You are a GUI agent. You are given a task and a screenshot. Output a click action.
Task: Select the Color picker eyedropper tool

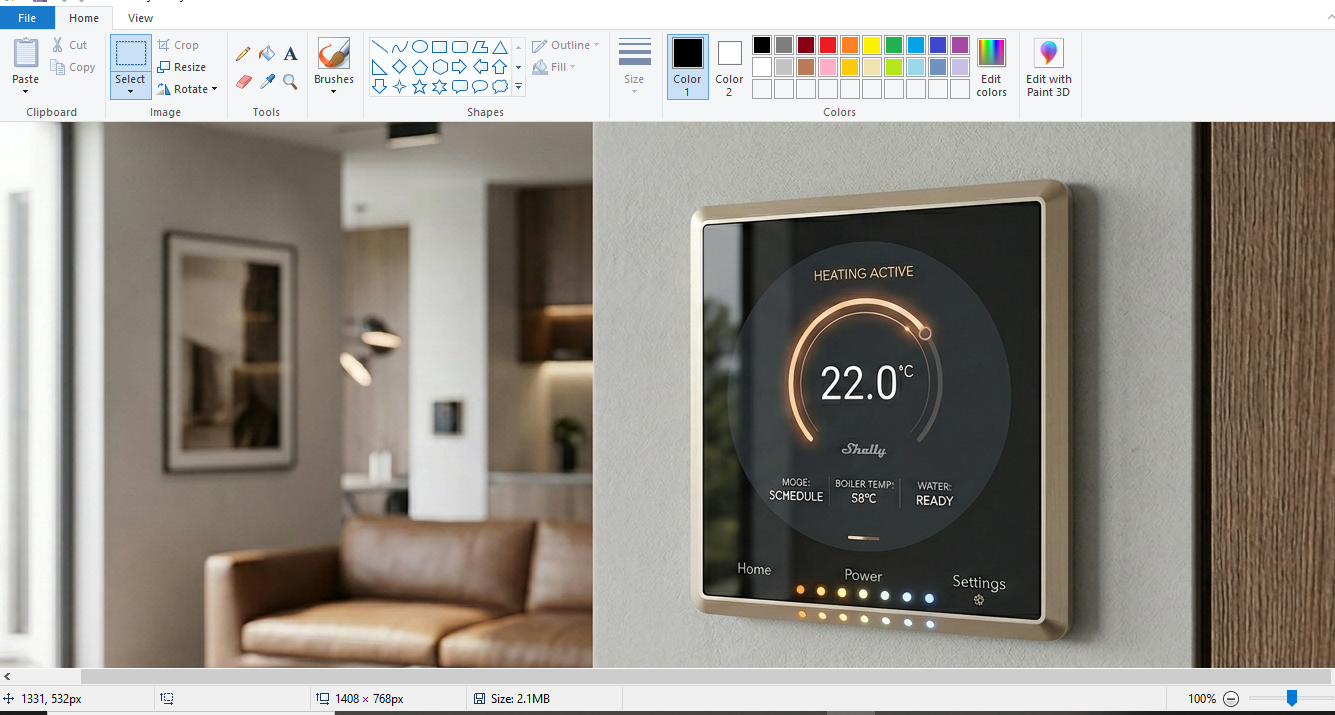coord(267,82)
